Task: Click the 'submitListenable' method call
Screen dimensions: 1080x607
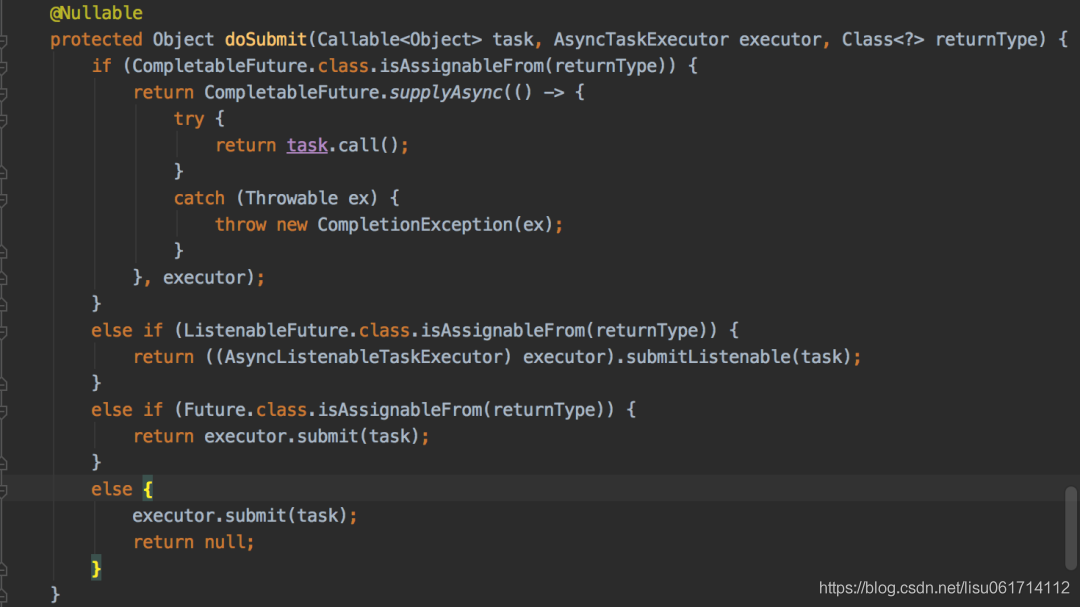Action: (x=708, y=357)
